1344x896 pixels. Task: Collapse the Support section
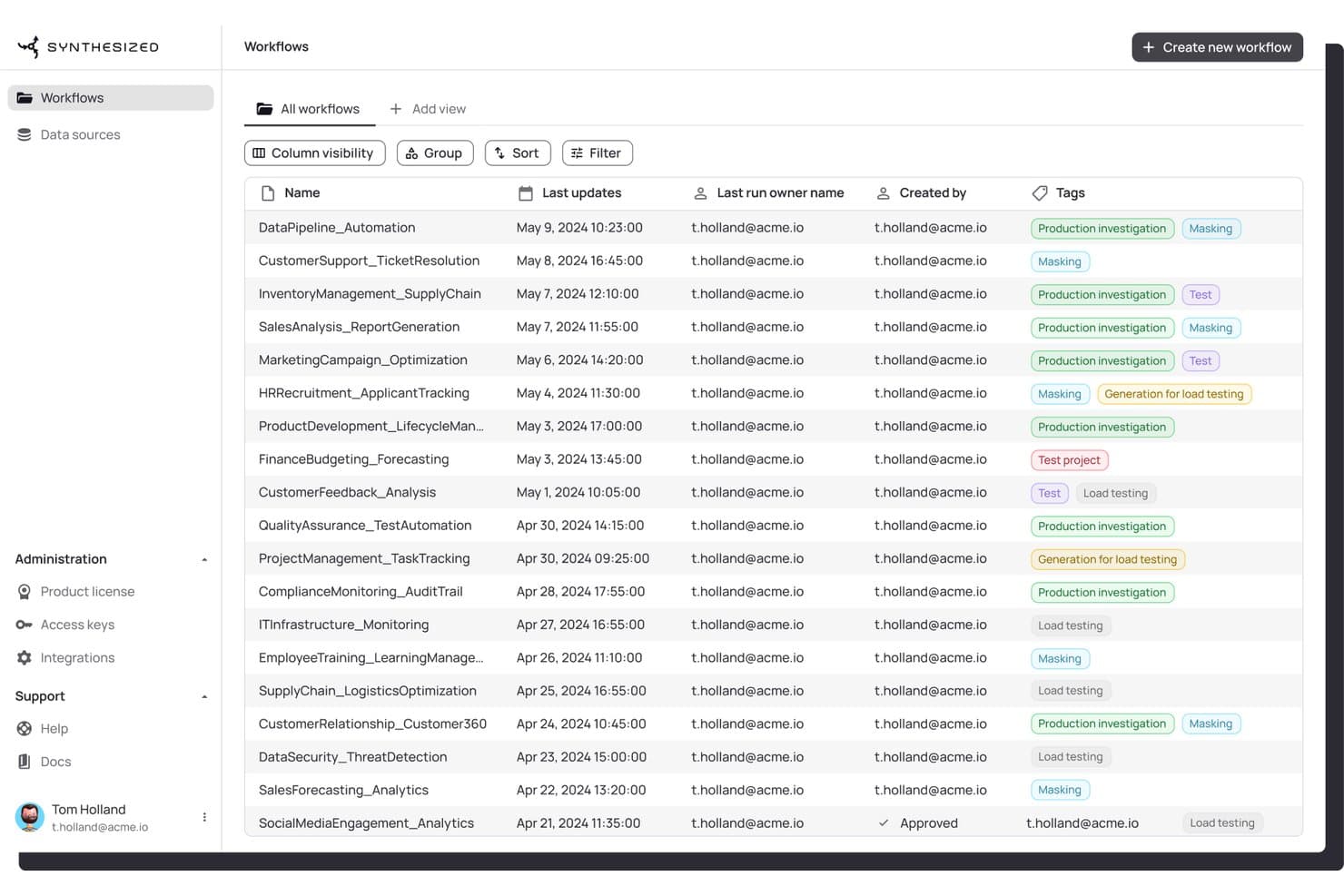click(204, 697)
